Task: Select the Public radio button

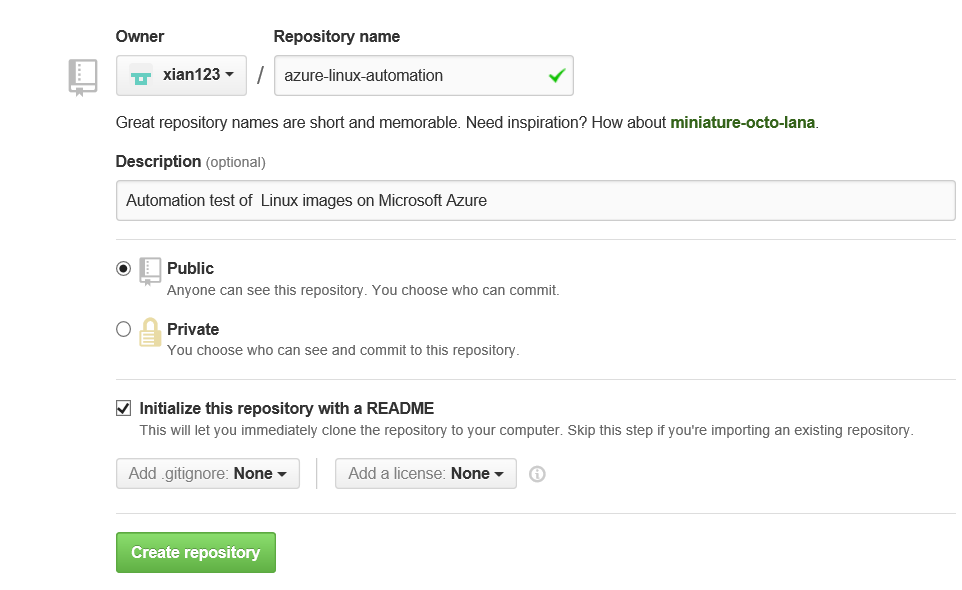Action: tap(123, 268)
